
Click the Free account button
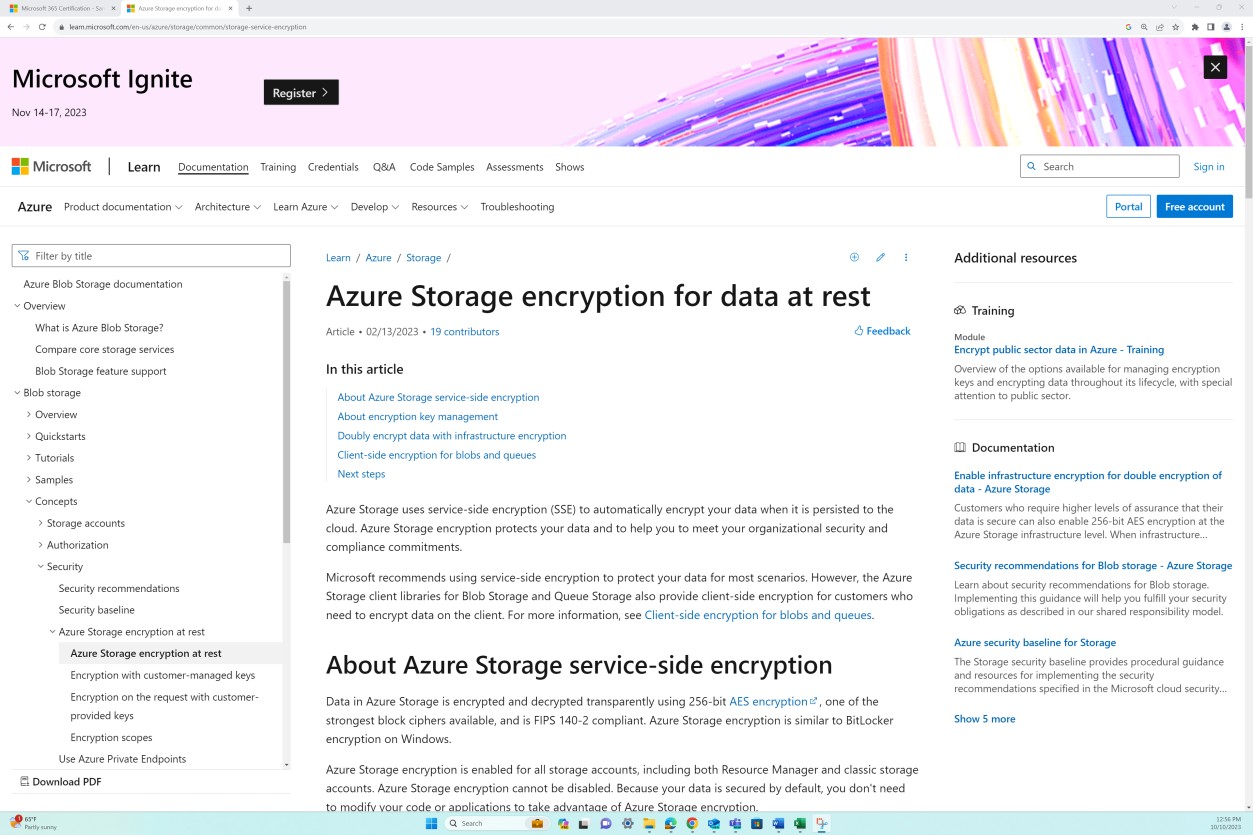pyautogui.click(x=1194, y=206)
